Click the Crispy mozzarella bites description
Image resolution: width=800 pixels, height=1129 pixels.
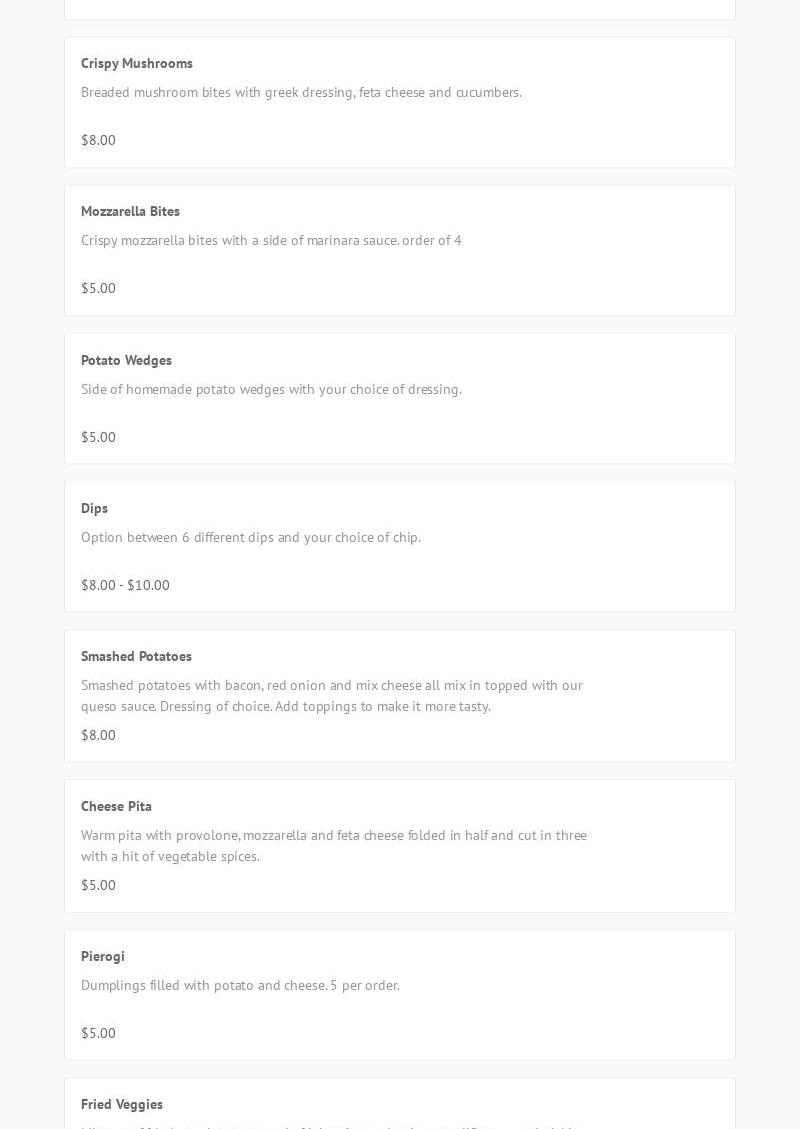coord(271,240)
